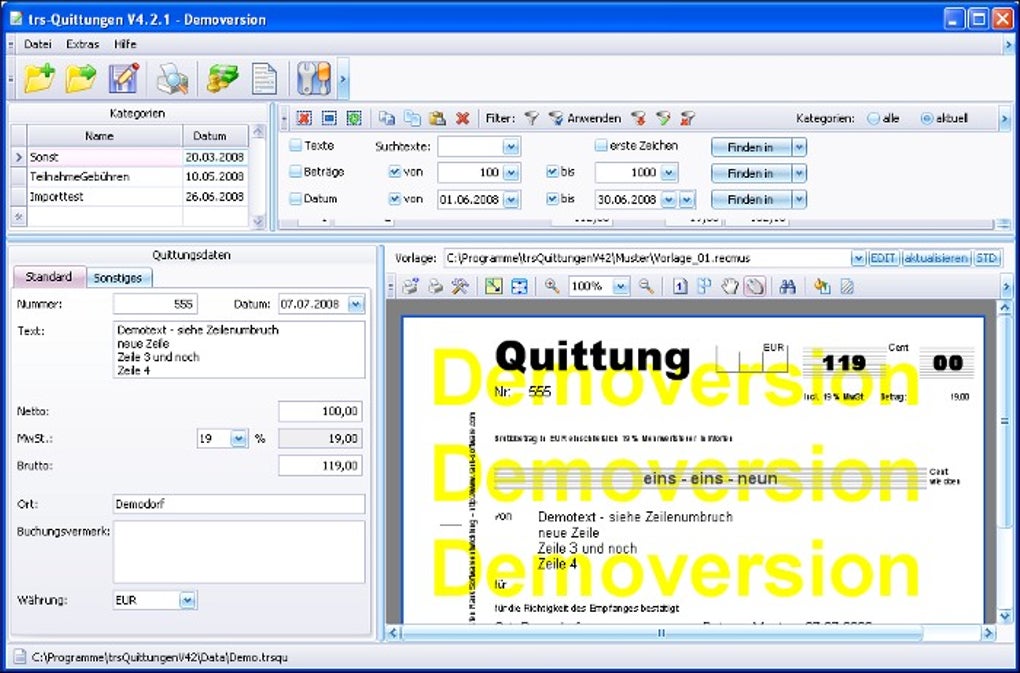Toggle the erste Zeichen checkbox
This screenshot has width=1020, height=673.
(601, 146)
